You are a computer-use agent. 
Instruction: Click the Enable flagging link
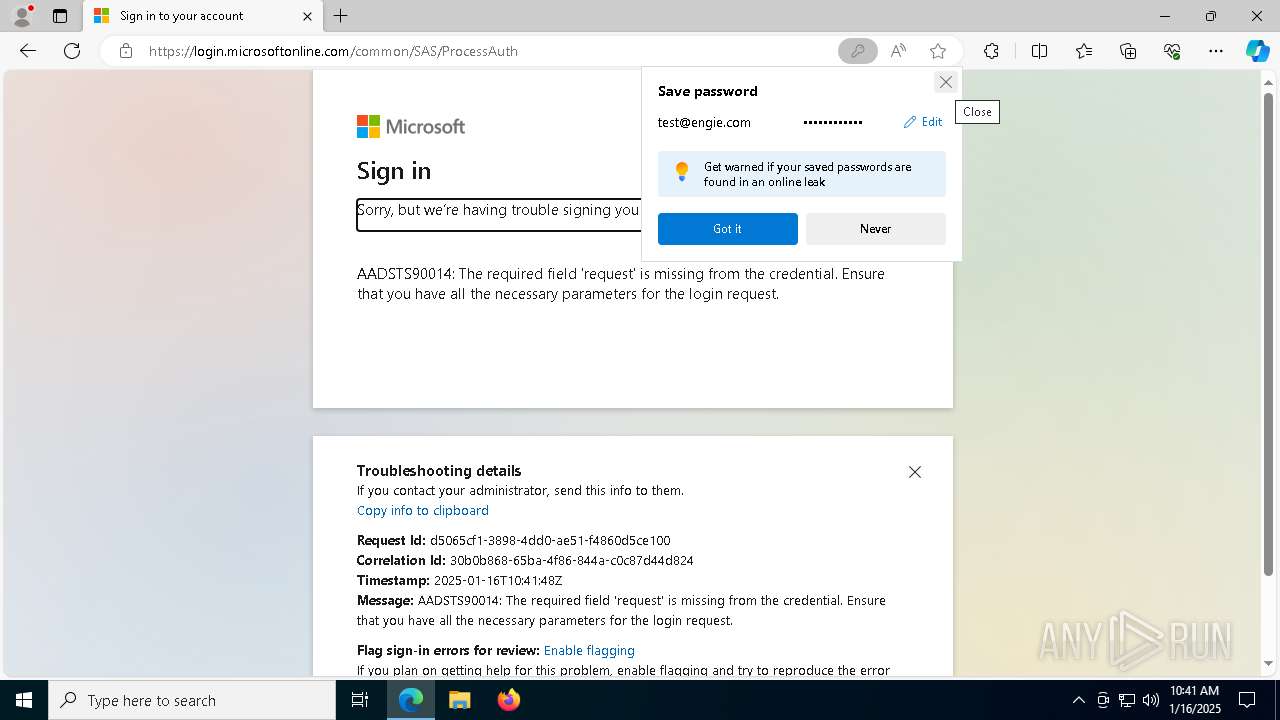(x=589, y=650)
